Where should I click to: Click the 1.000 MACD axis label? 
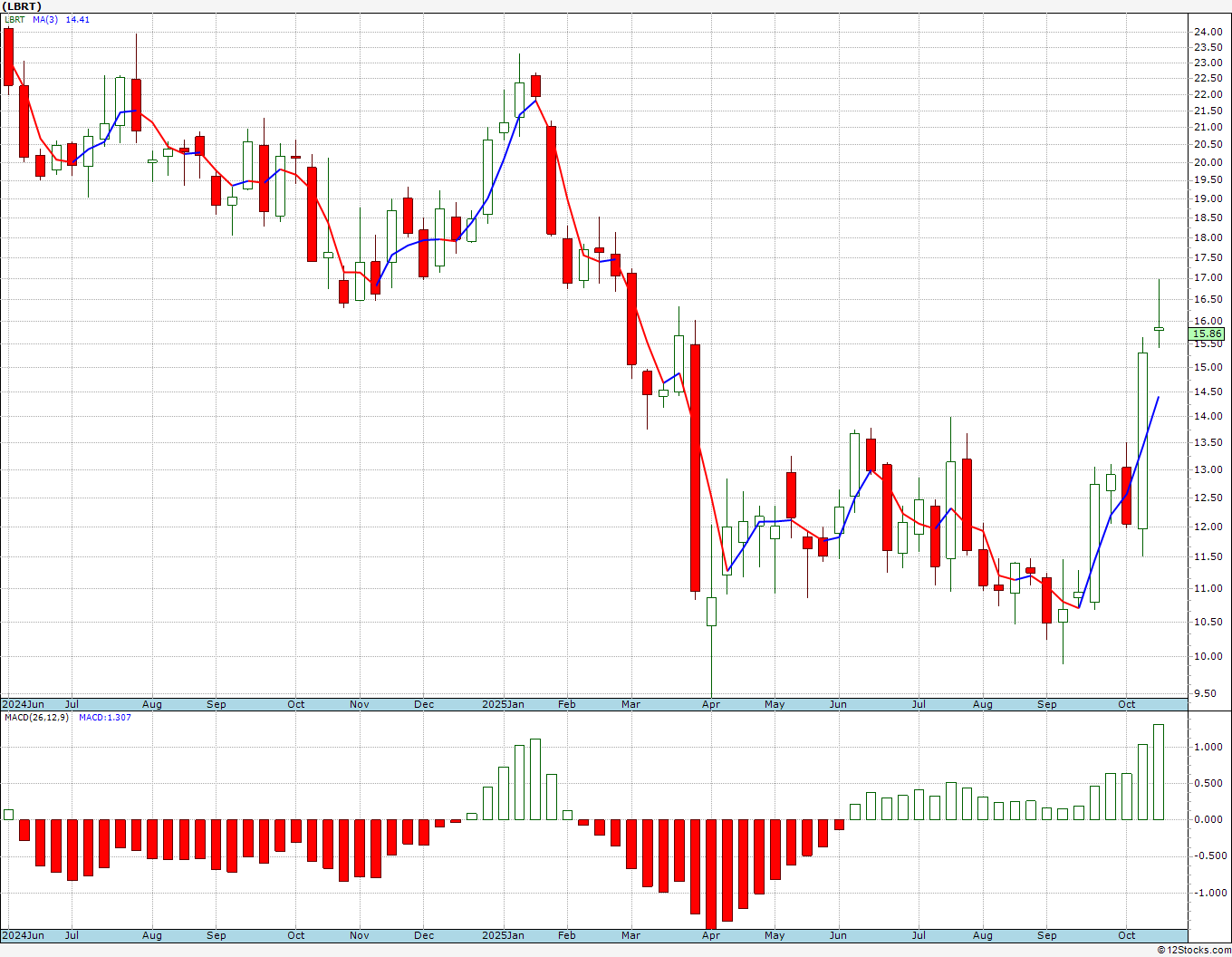tap(1208, 747)
